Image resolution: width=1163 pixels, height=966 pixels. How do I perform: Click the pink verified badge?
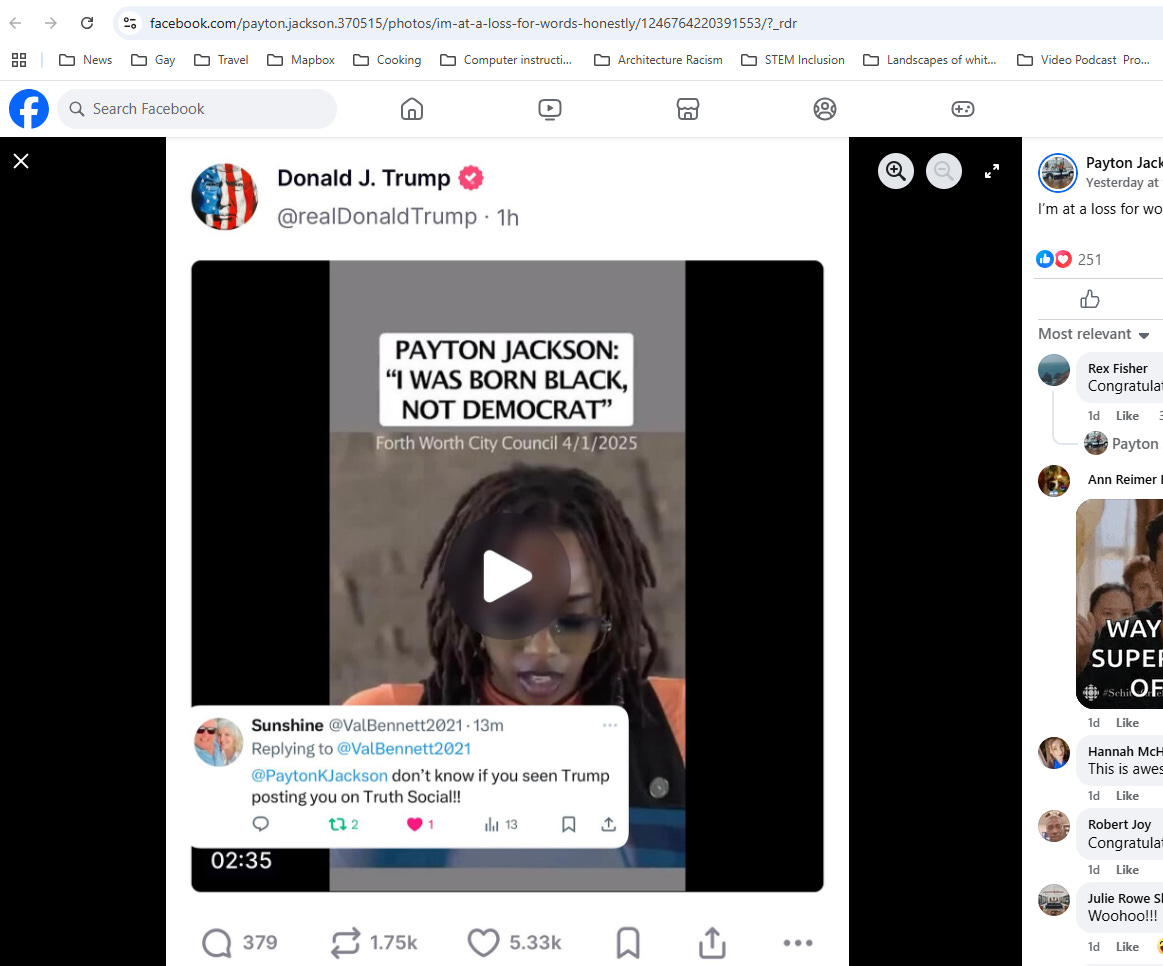point(471,178)
